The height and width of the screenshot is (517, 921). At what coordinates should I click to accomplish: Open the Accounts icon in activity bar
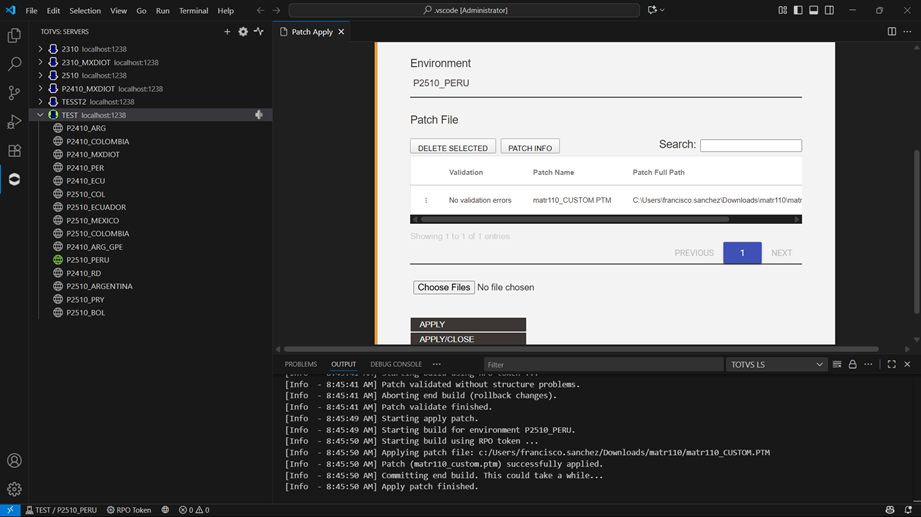pos(14,461)
